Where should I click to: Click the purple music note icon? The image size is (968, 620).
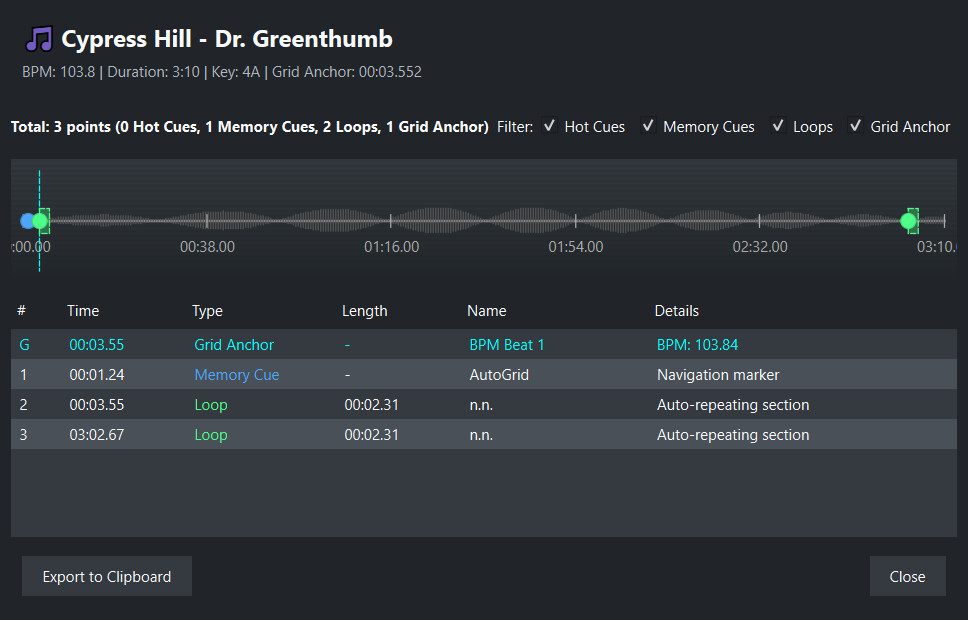coord(39,40)
